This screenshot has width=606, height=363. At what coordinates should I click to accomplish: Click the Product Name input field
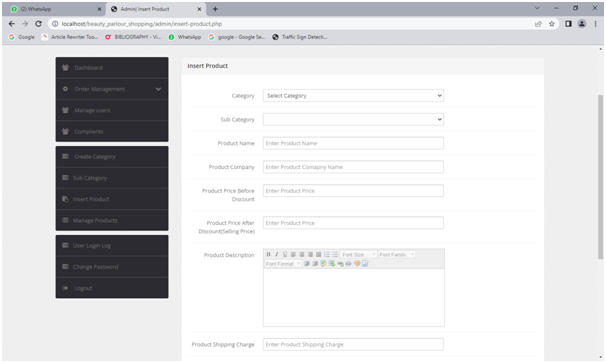tap(353, 143)
